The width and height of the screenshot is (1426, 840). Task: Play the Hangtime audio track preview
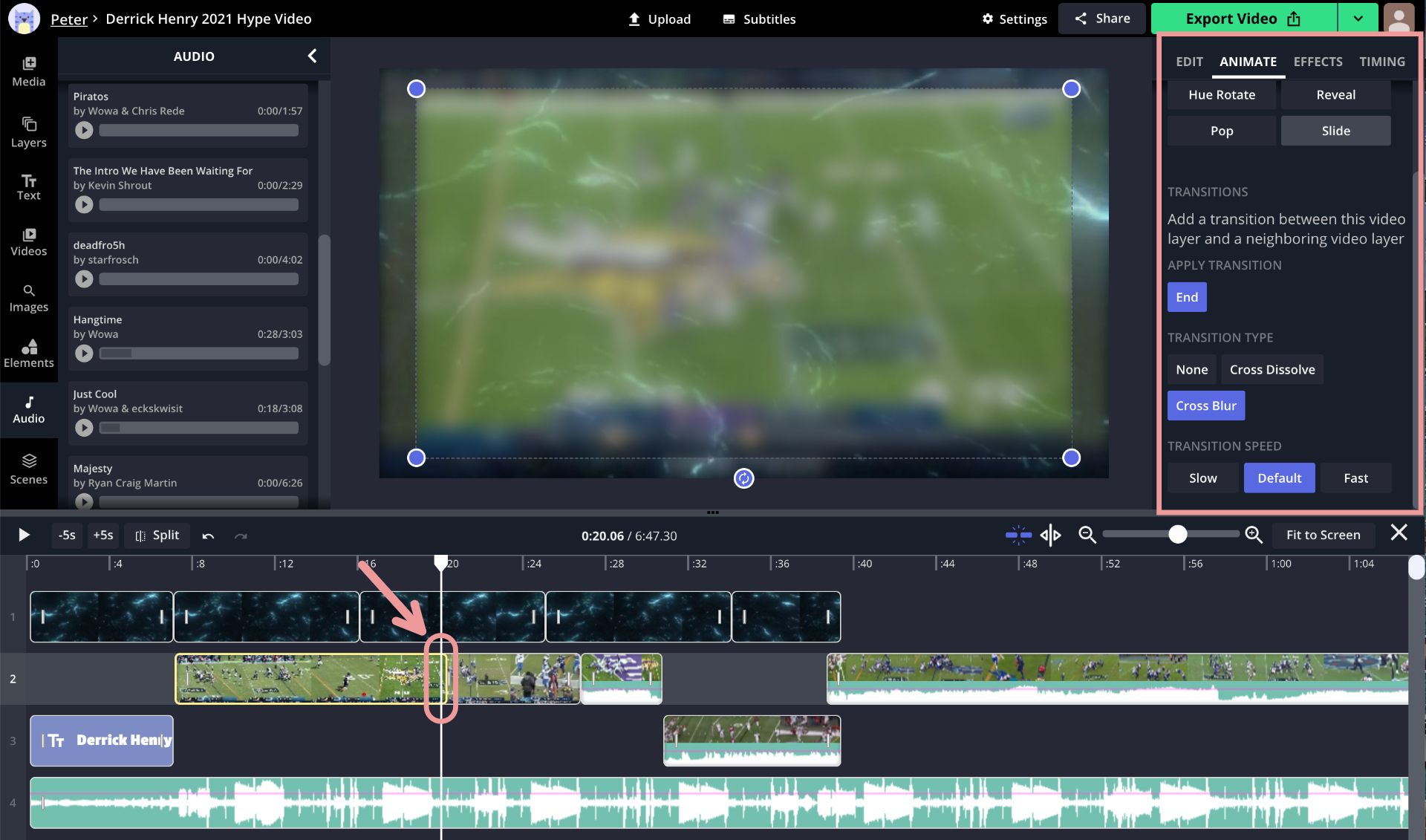pos(84,354)
